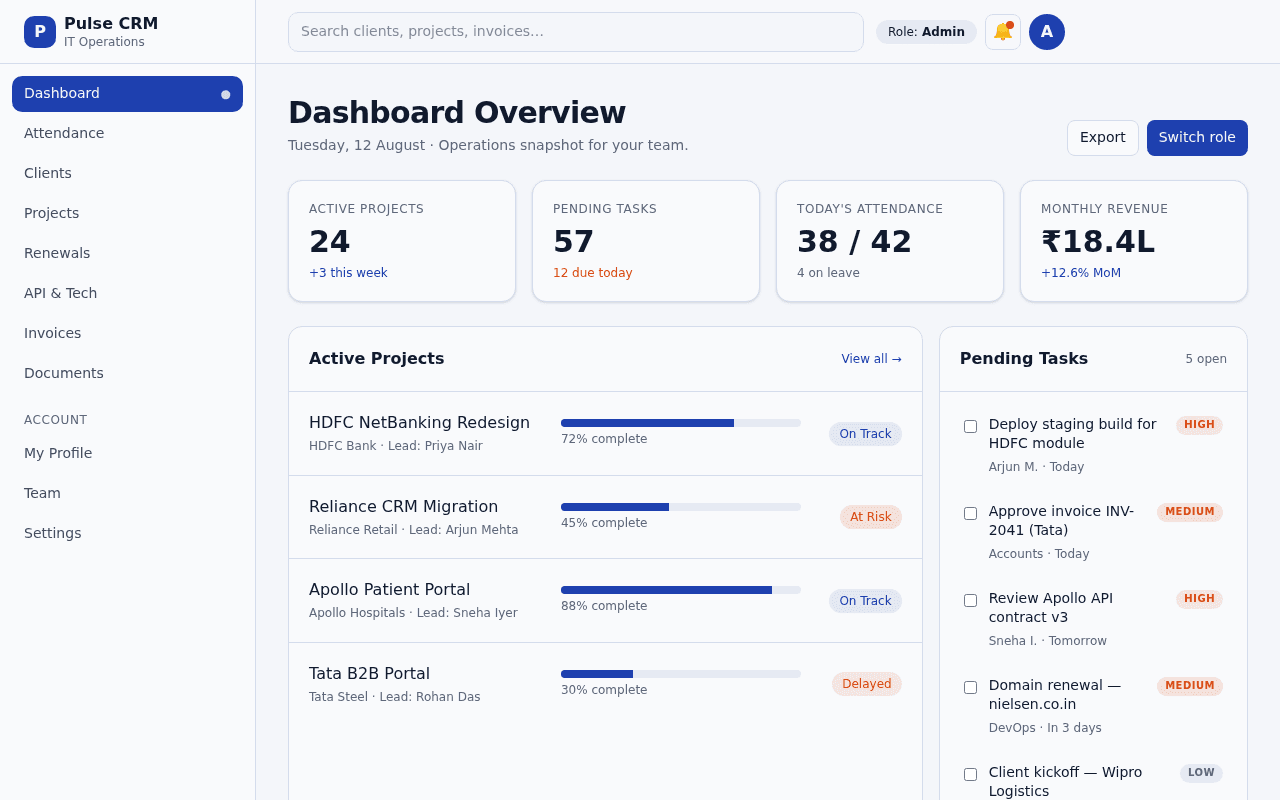Mark Review Apollo API contract done
Viewport: 1280px width, 800px height.
point(970,600)
